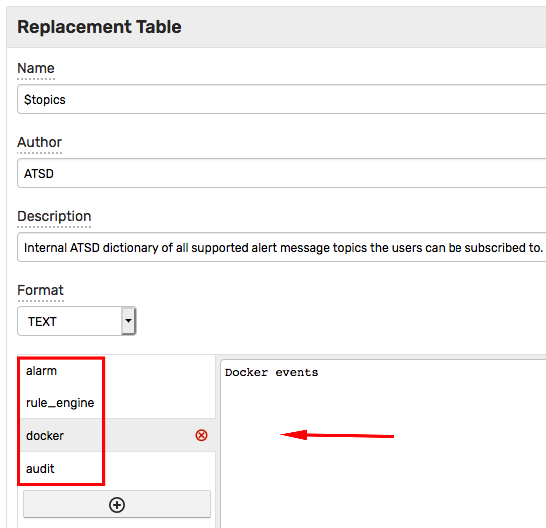Screen dimensions: 546x528
Task: Select the alarm key in the list
Action: click(41, 371)
